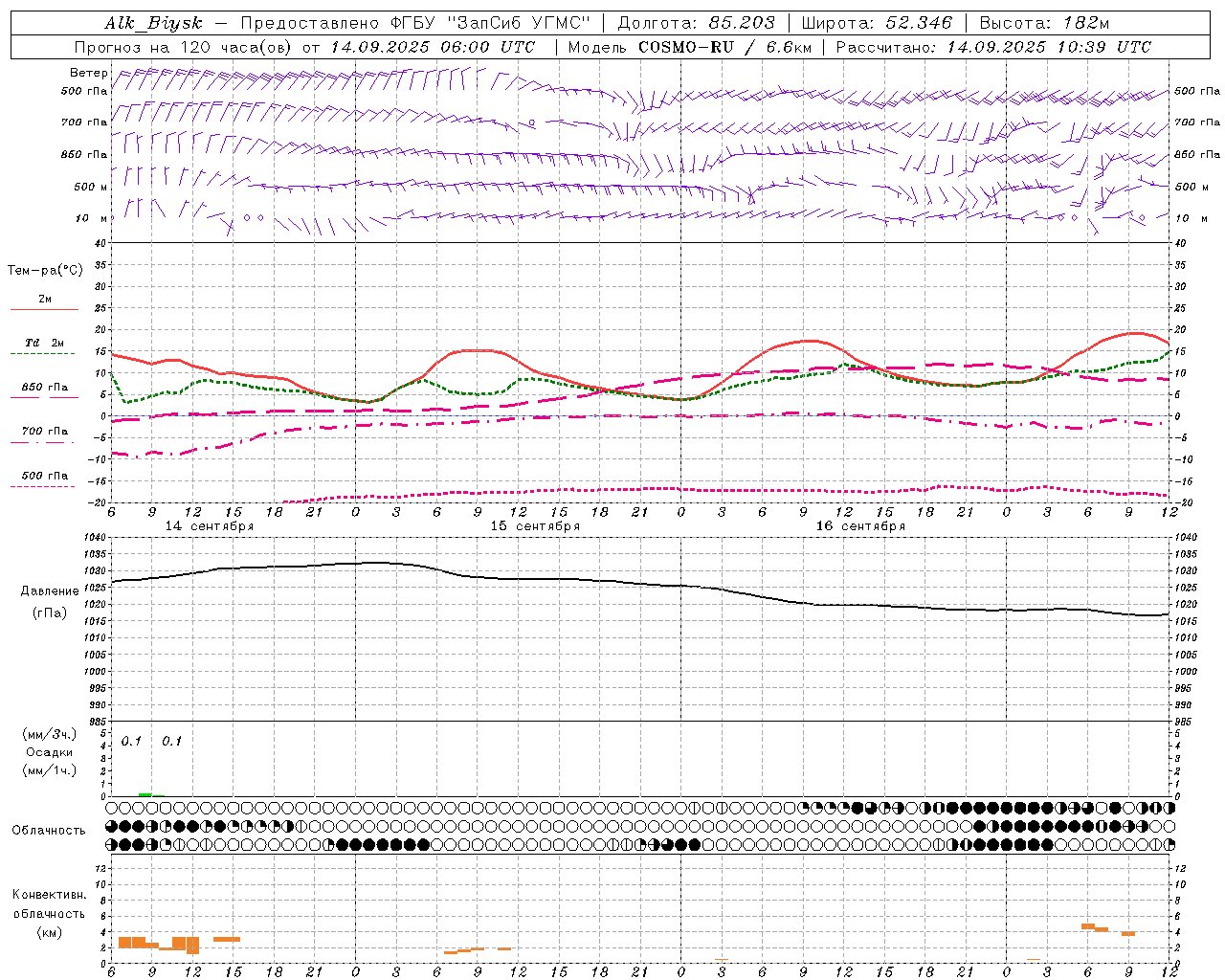Click the 700 гПа temperature legend label
Screen dimensions: 1225x980
coord(45,431)
